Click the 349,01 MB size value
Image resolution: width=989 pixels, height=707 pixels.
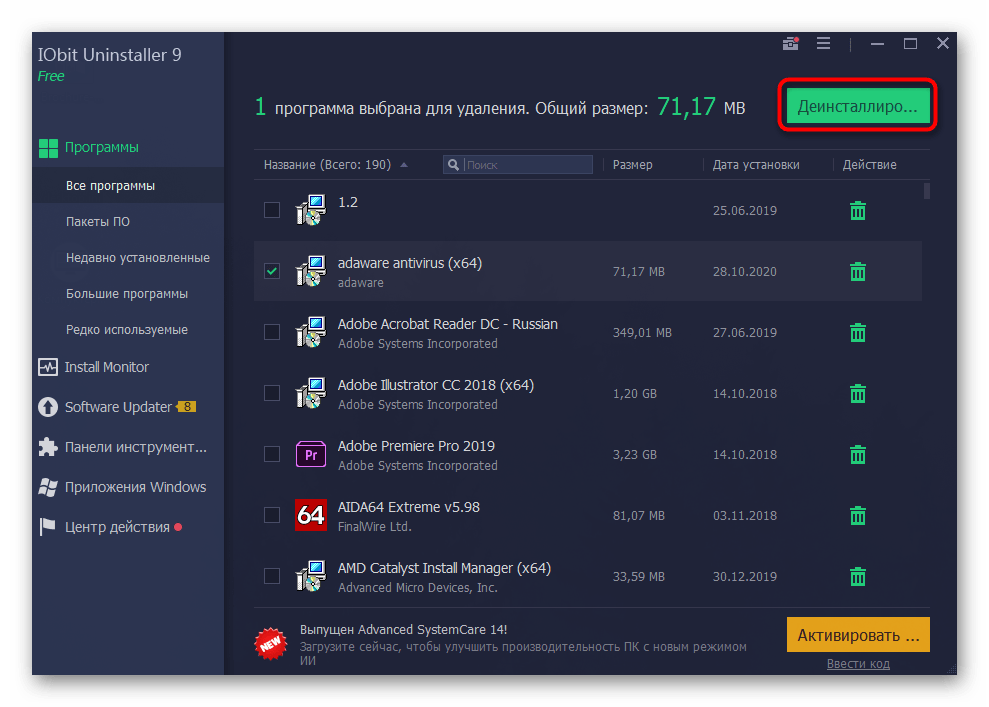click(642, 332)
